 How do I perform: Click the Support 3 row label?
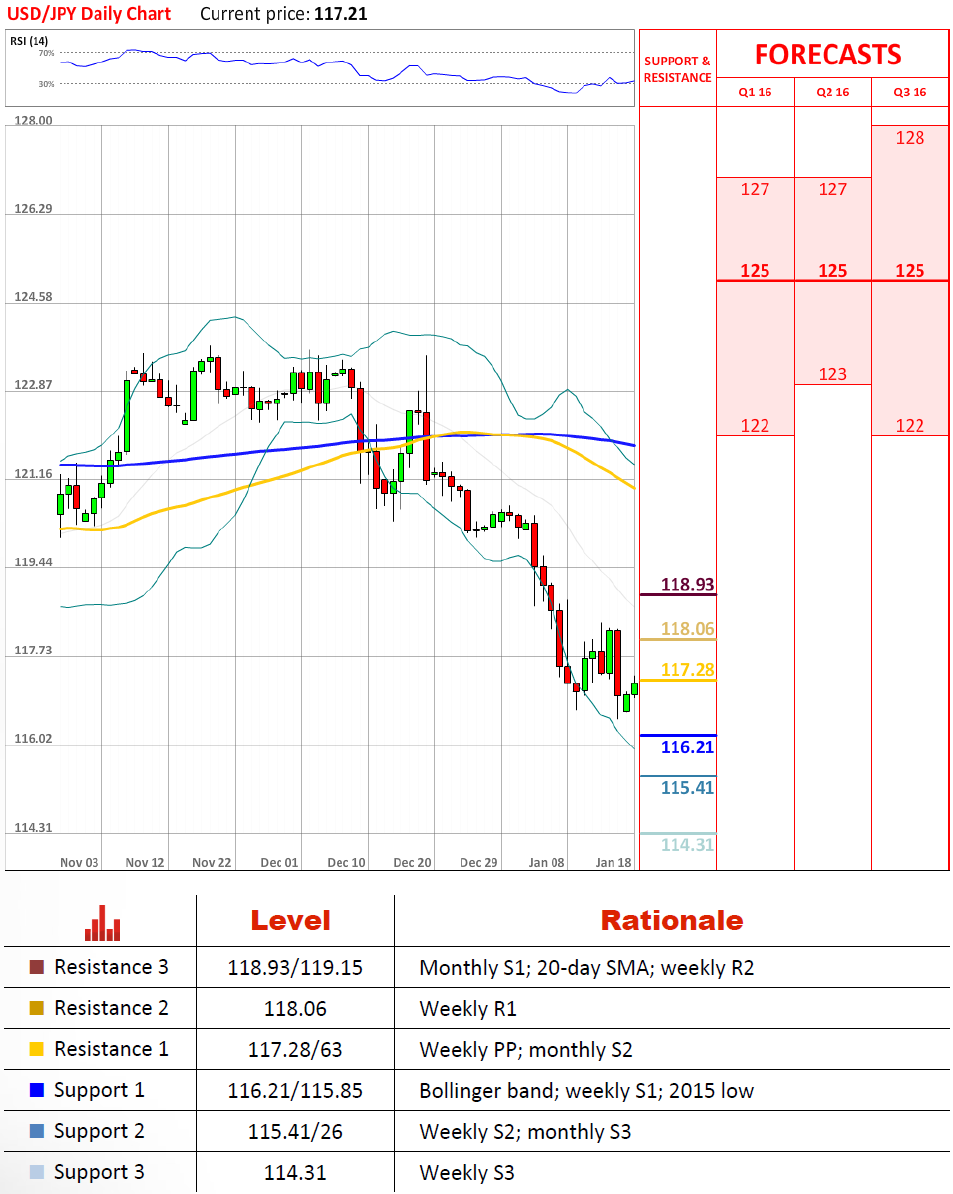tap(99, 1173)
